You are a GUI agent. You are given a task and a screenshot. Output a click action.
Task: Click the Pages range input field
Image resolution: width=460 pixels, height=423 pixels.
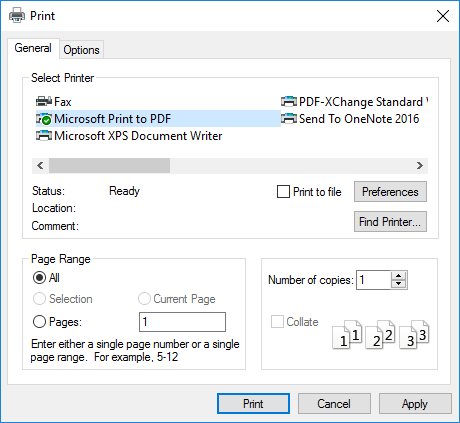(x=182, y=322)
